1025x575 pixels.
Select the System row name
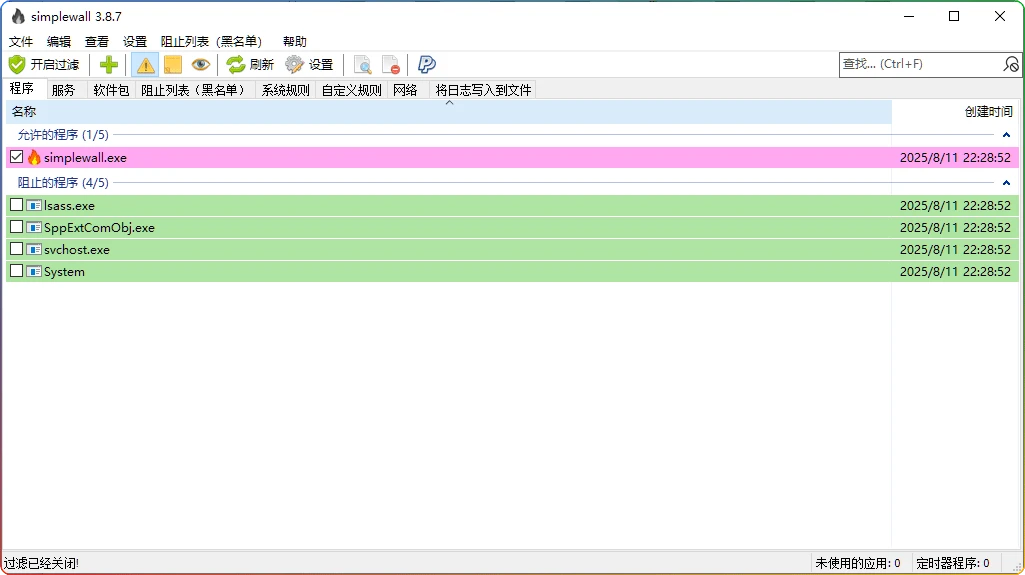coord(64,272)
